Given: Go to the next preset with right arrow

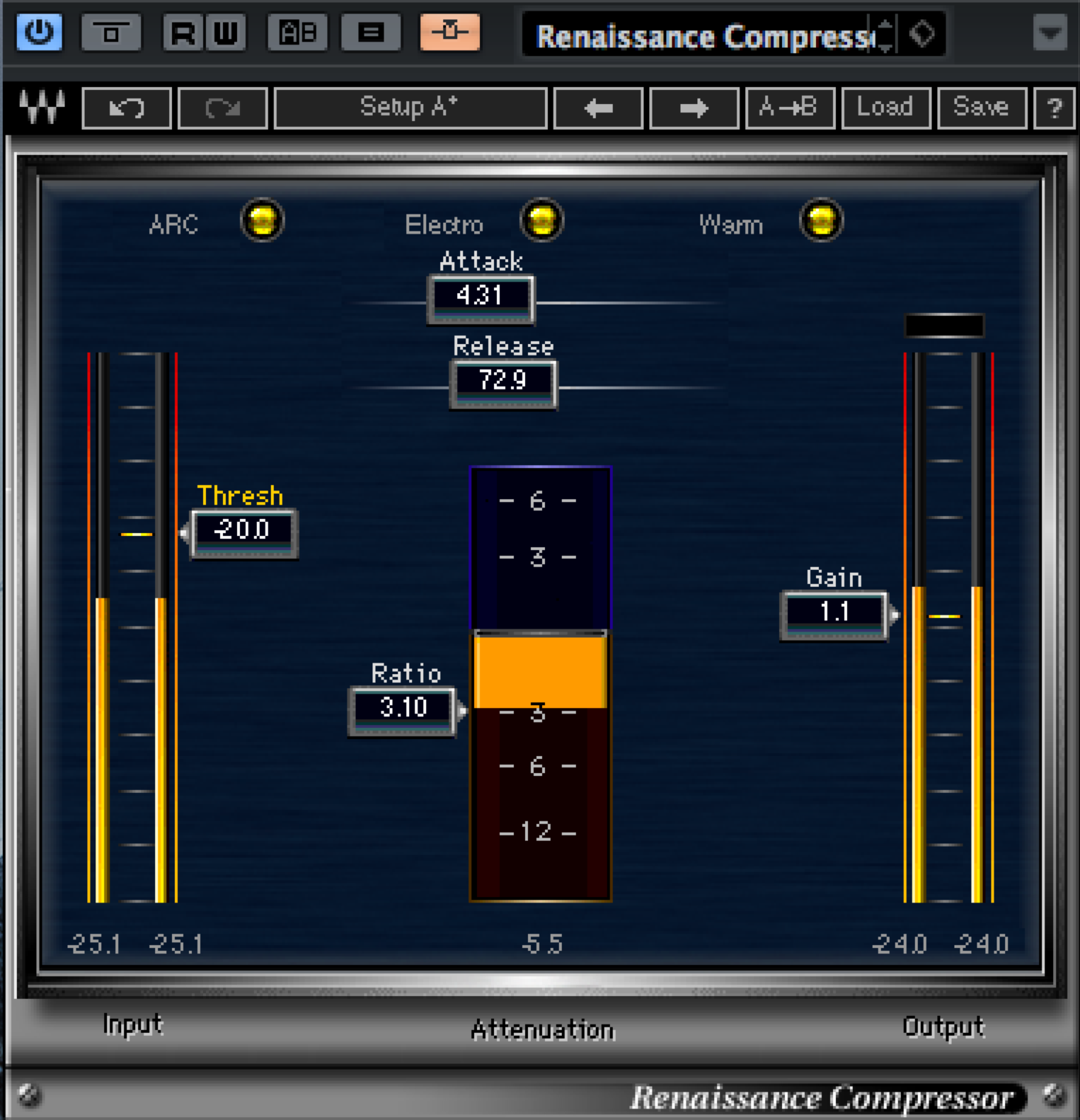Looking at the screenshot, I should (694, 108).
